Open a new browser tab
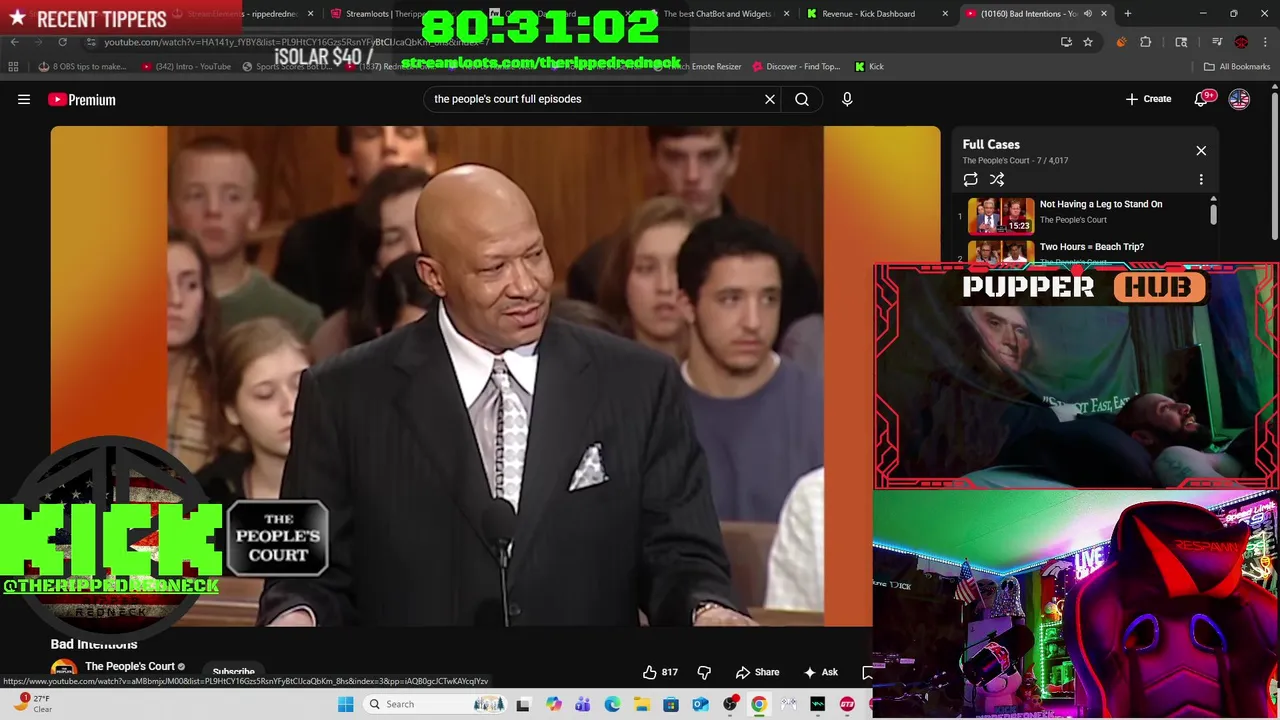 1127,14
